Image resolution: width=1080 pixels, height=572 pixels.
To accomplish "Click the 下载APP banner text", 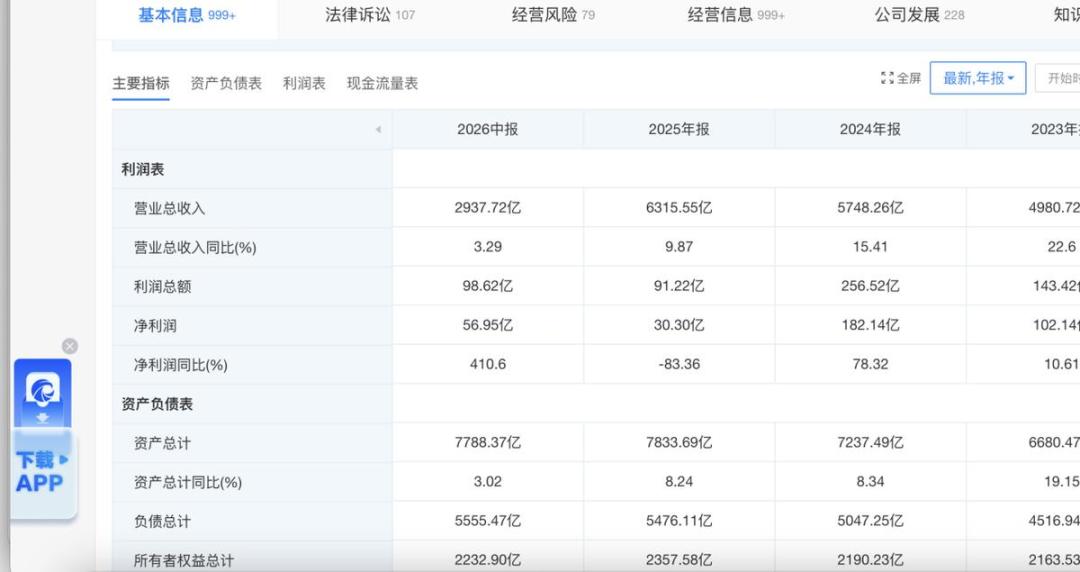I will (41, 472).
